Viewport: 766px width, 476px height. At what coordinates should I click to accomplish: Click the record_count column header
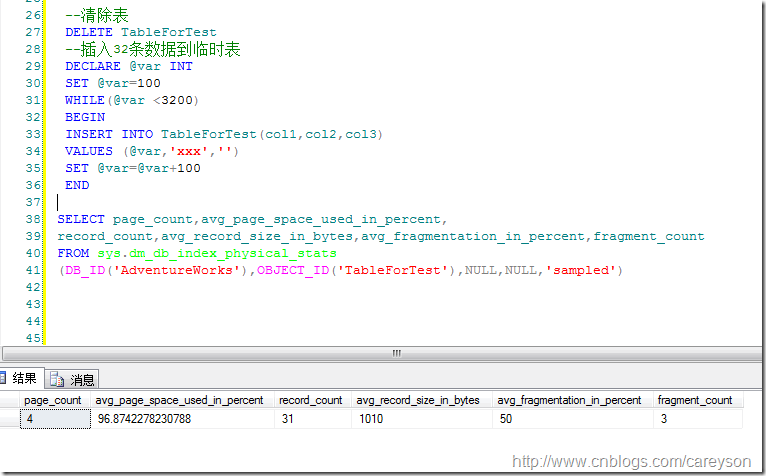tap(311, 400)
